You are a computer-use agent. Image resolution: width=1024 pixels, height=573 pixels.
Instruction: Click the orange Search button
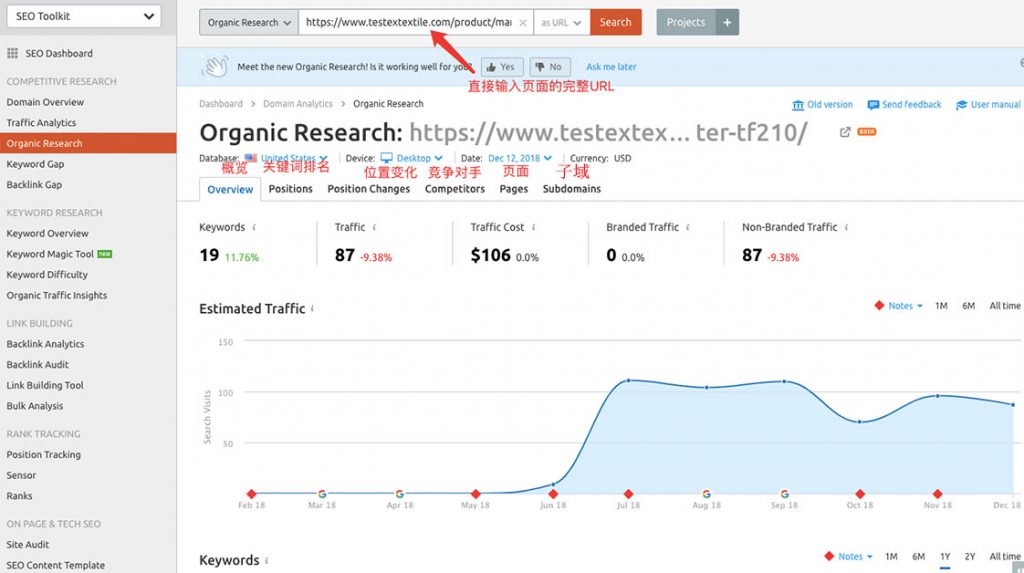click(x=616, y=22)
